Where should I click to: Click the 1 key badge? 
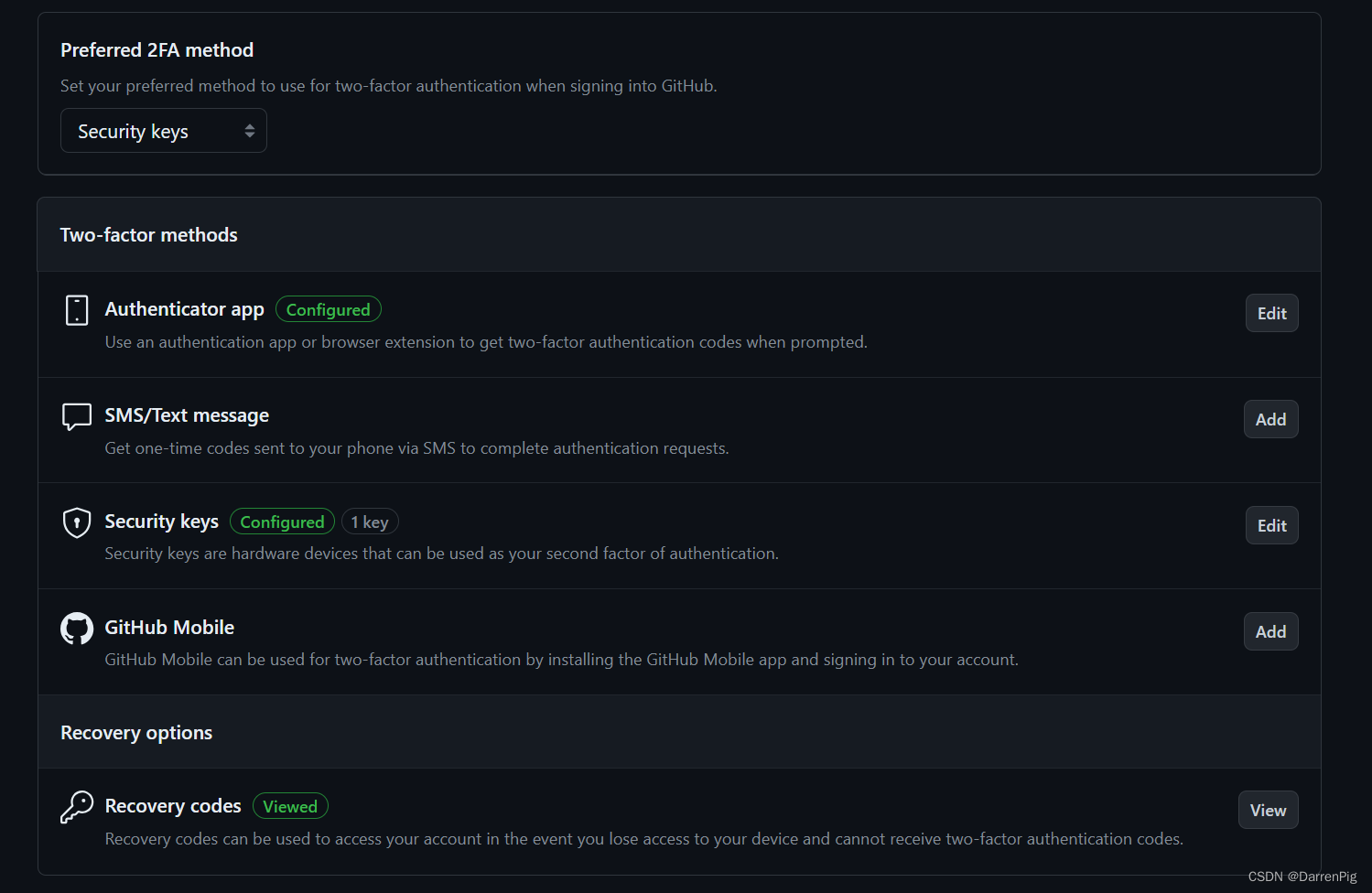pyautogui.click(x=370, y=522)
